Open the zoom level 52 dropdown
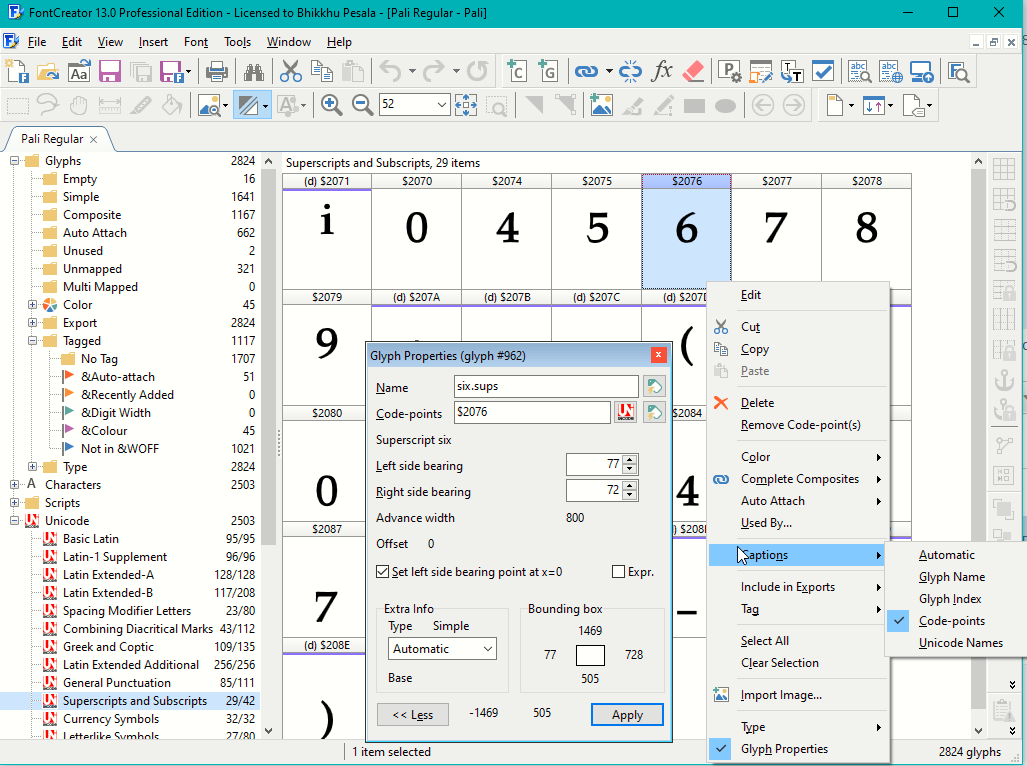1027x766 pixels. (441, 105)
